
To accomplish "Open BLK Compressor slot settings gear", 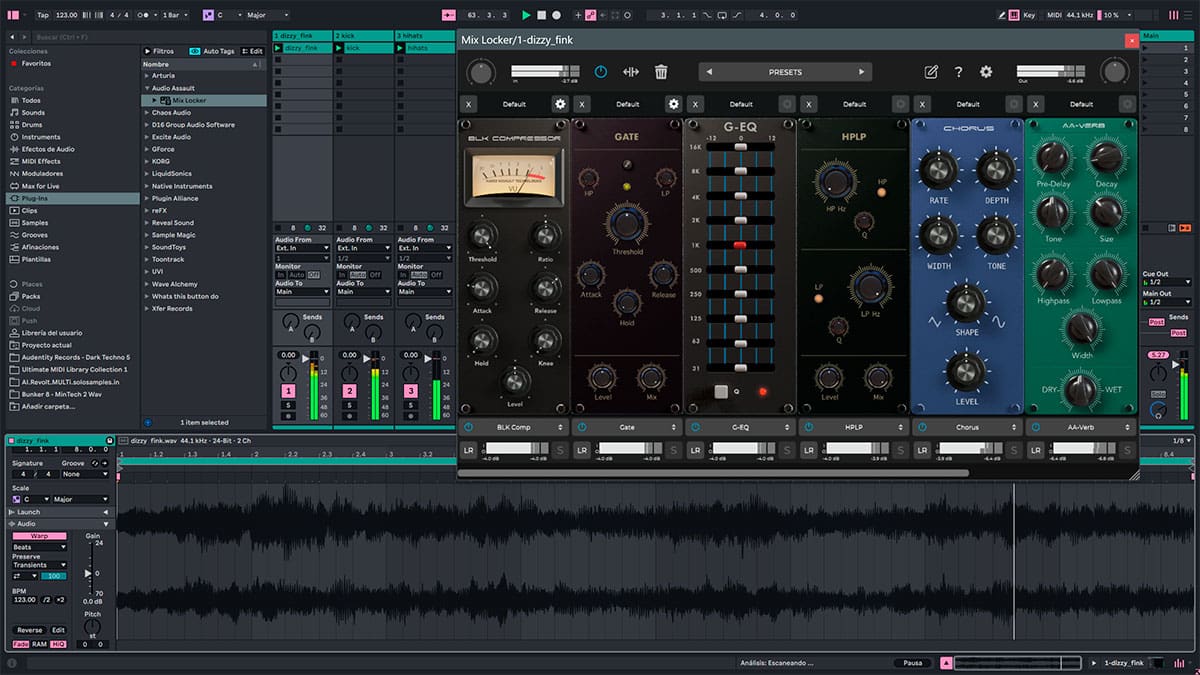I will [560, 104].
